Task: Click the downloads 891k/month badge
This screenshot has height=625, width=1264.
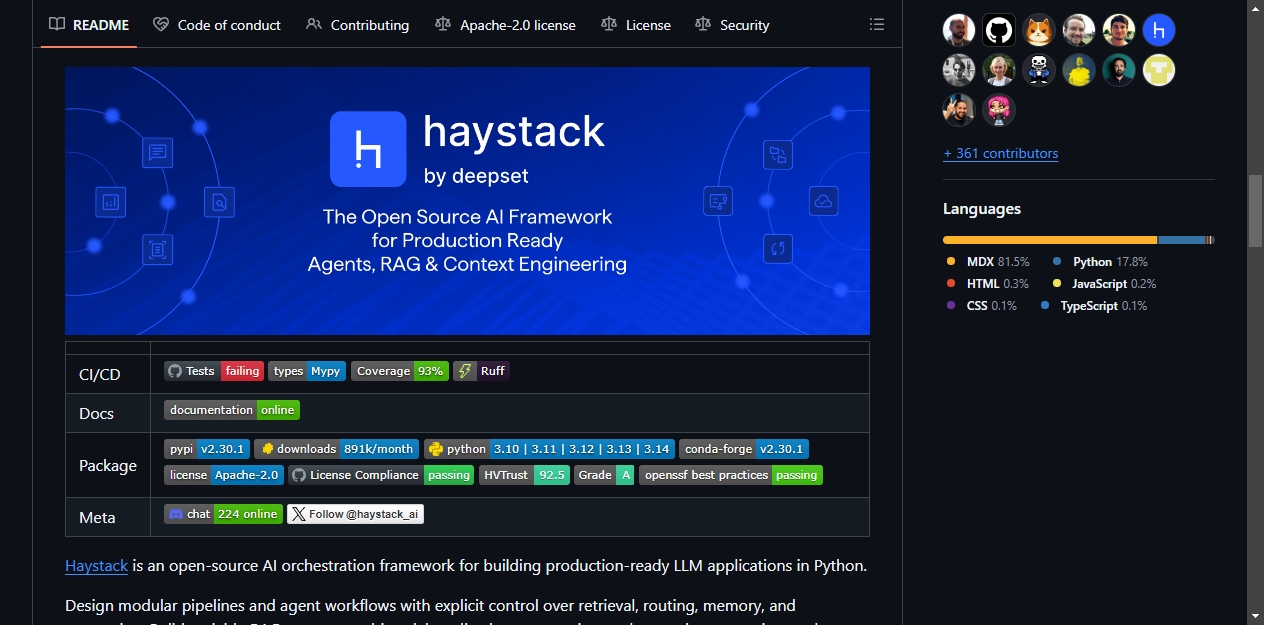Action: click(337, 449)
